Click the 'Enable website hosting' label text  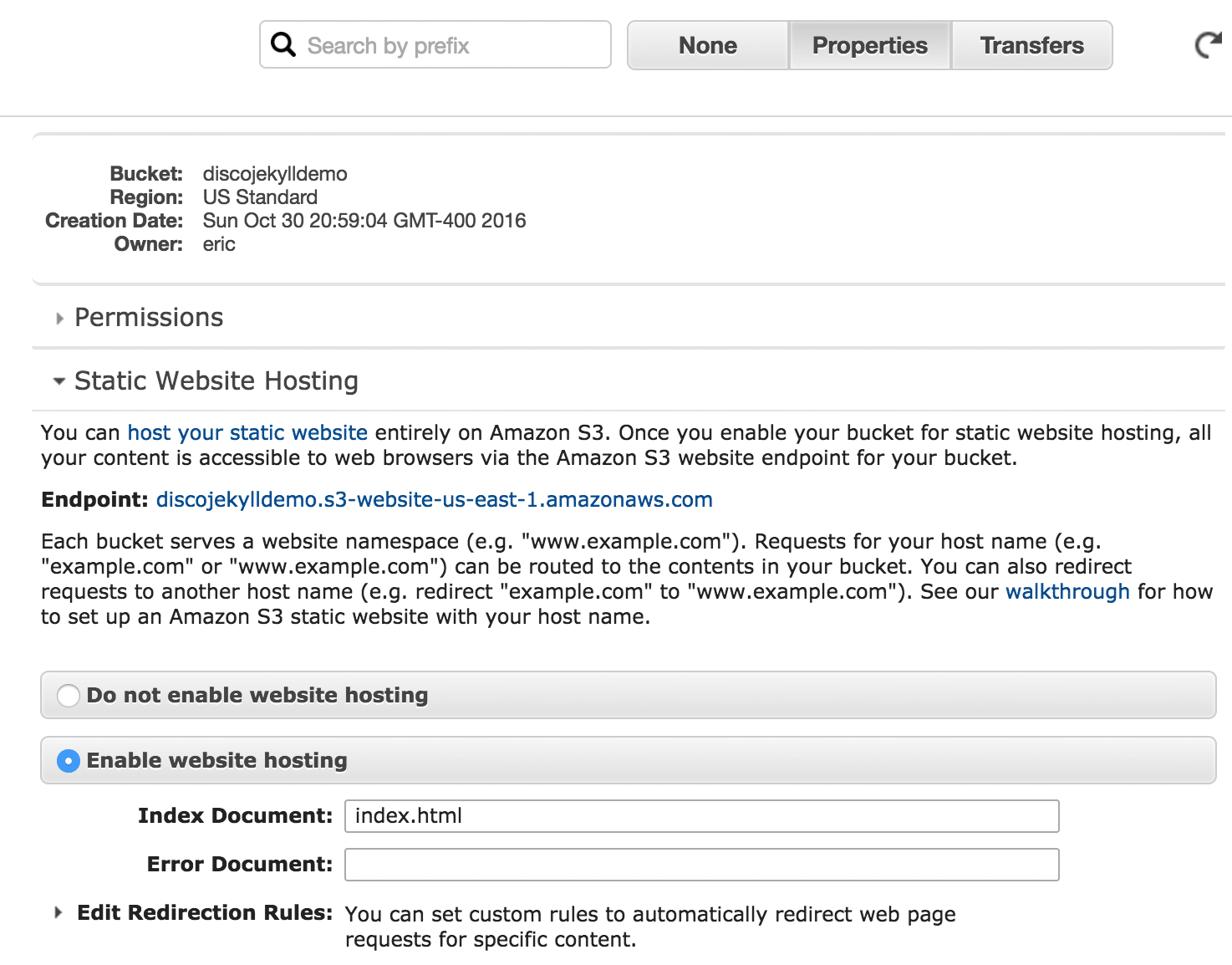click(216, 760)
